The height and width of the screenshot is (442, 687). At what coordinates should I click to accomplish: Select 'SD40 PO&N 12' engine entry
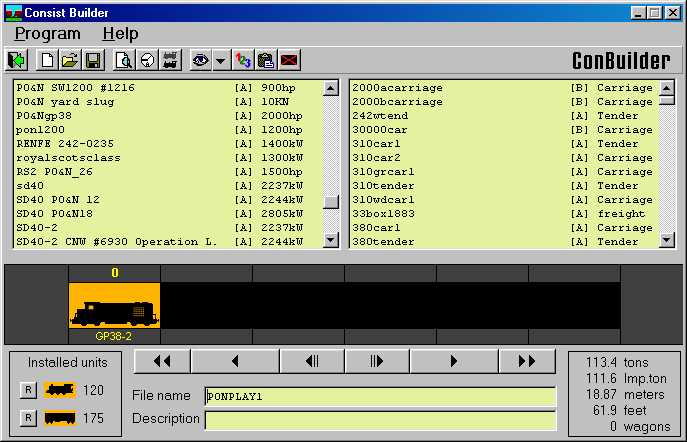(168, 200)
